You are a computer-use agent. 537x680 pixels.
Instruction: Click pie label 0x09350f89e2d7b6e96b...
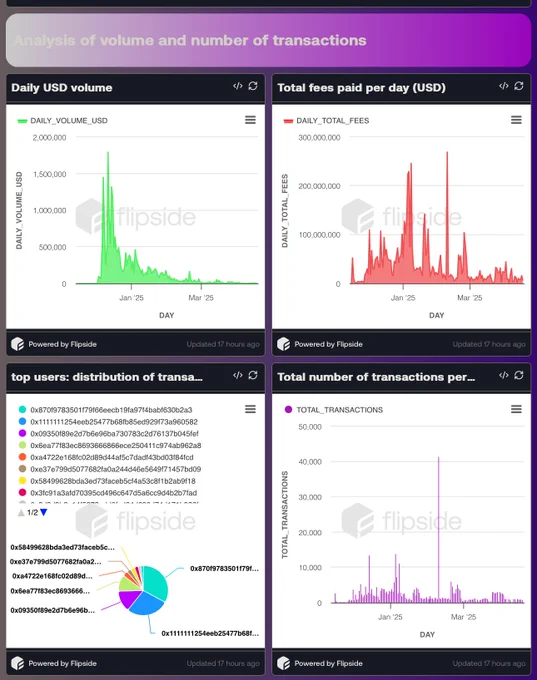pos(52,610)
